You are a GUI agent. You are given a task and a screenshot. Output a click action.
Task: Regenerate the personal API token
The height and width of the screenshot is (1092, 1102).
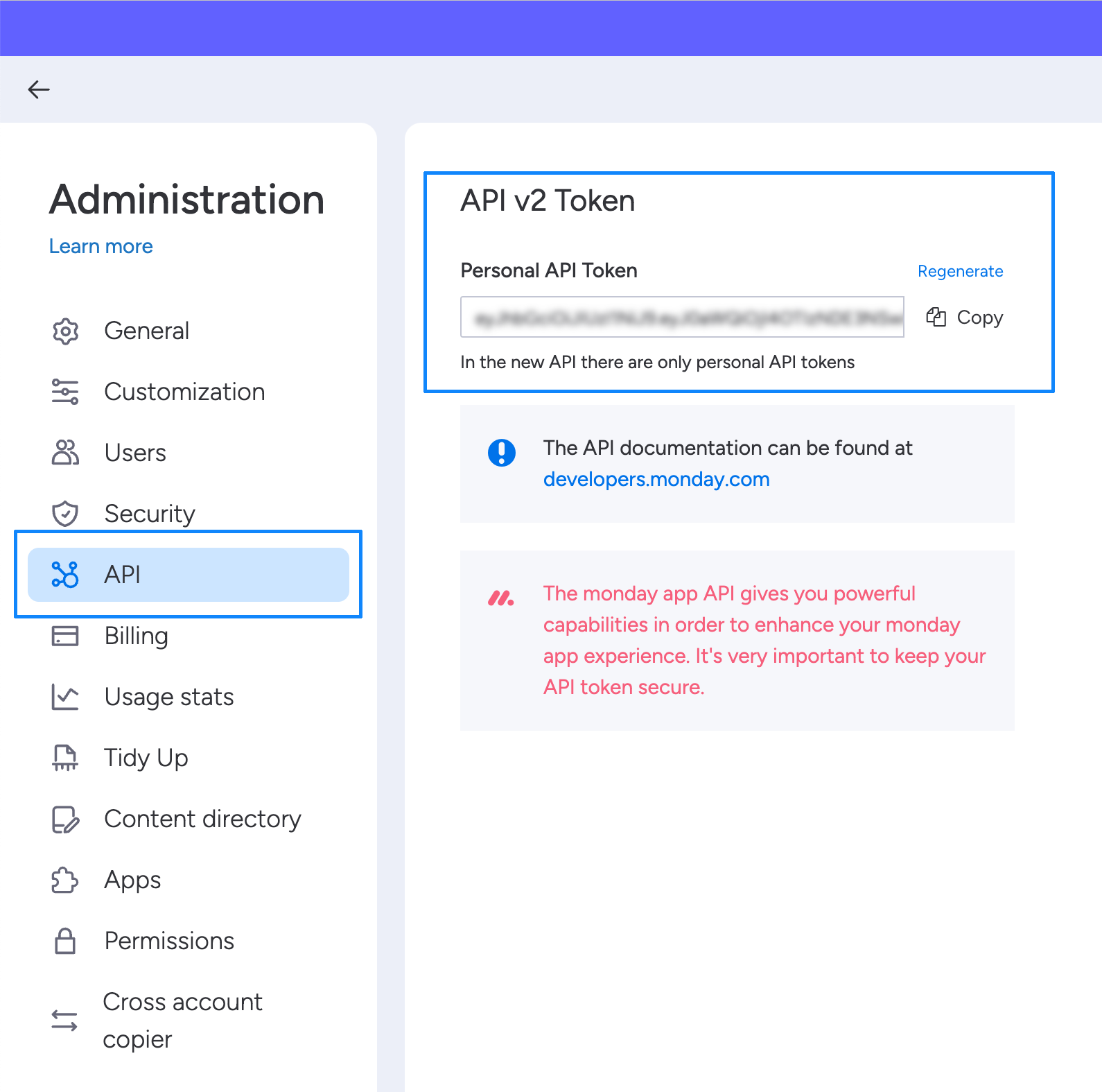point(960,271)
